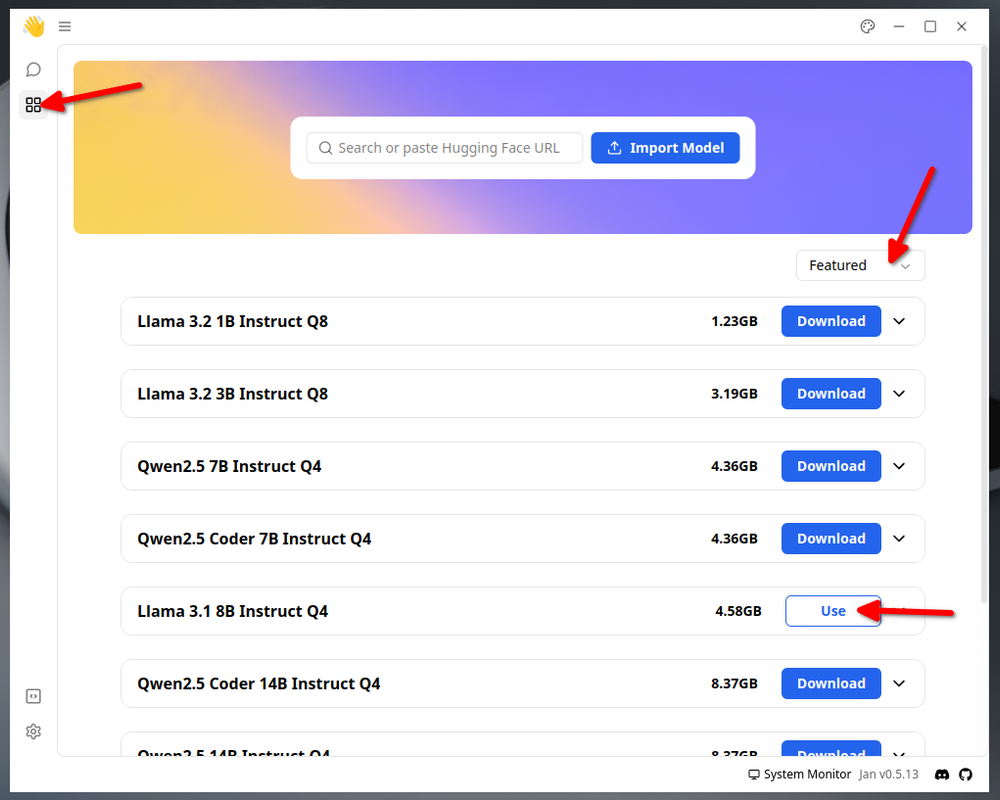
Task: Download Qwen2.5 Coder 7B Instruct Q4
Action: point(831,538)
